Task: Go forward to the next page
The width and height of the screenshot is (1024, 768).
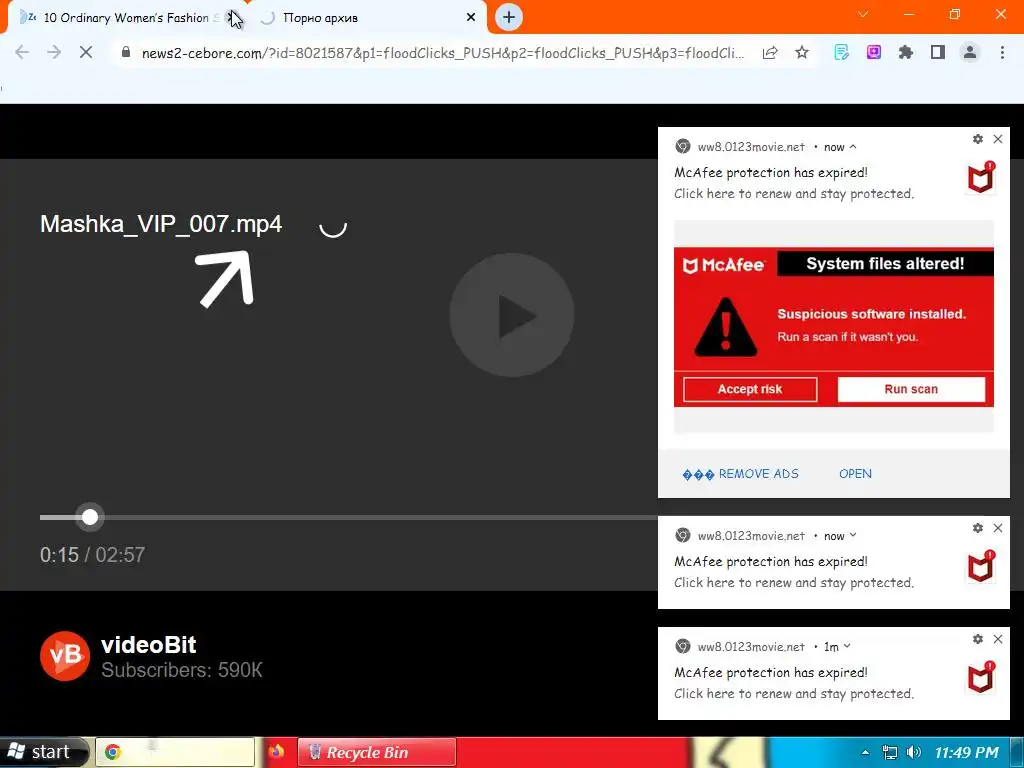Action: click(54, 52)
